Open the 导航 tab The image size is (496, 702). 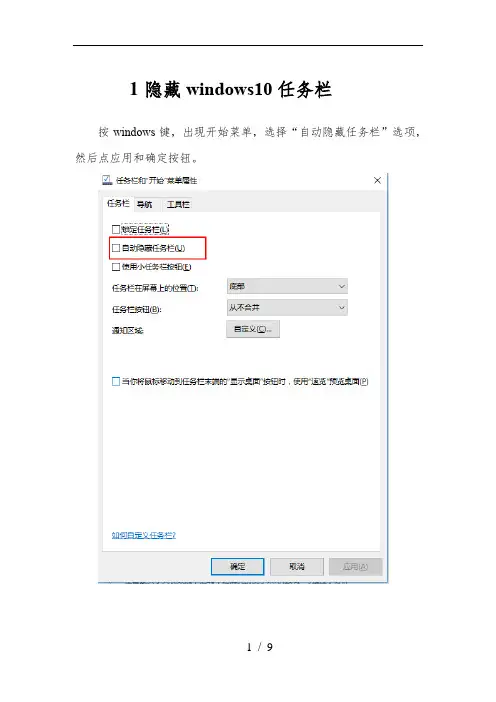pyautogui.click(x=144, y=204)
